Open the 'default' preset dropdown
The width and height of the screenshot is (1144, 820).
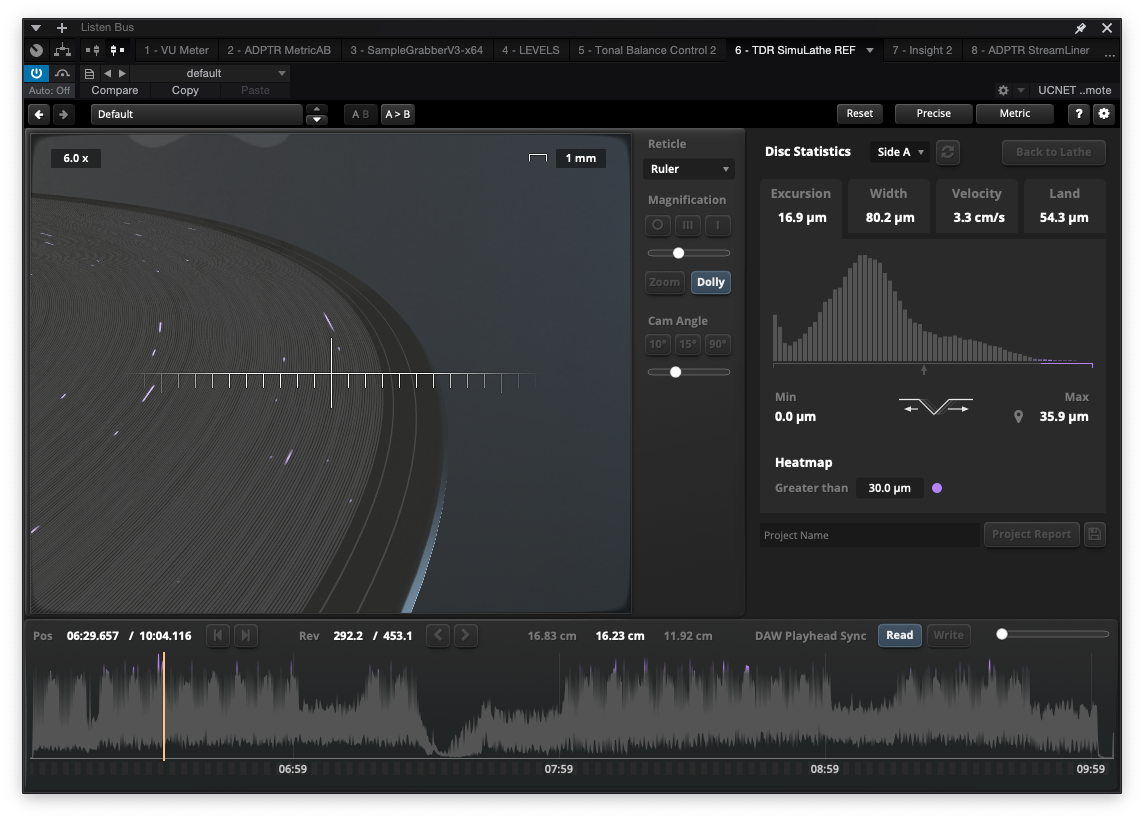[212, 73]
